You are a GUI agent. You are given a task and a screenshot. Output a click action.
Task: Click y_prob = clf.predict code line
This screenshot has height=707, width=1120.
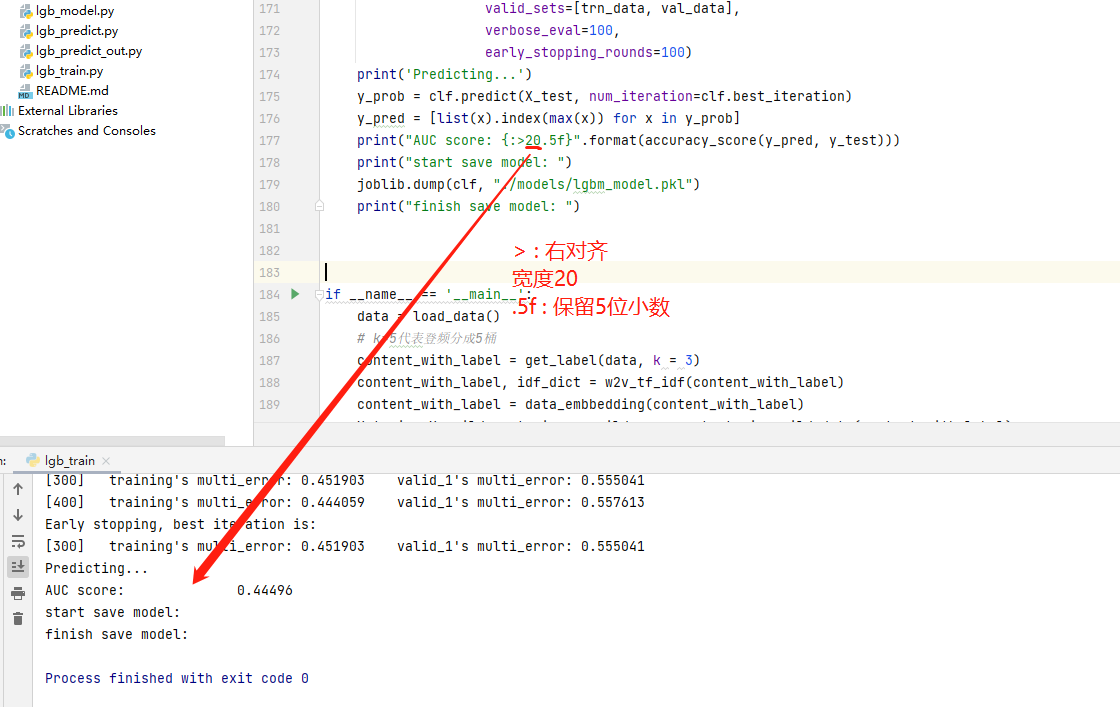click(604, 96)
